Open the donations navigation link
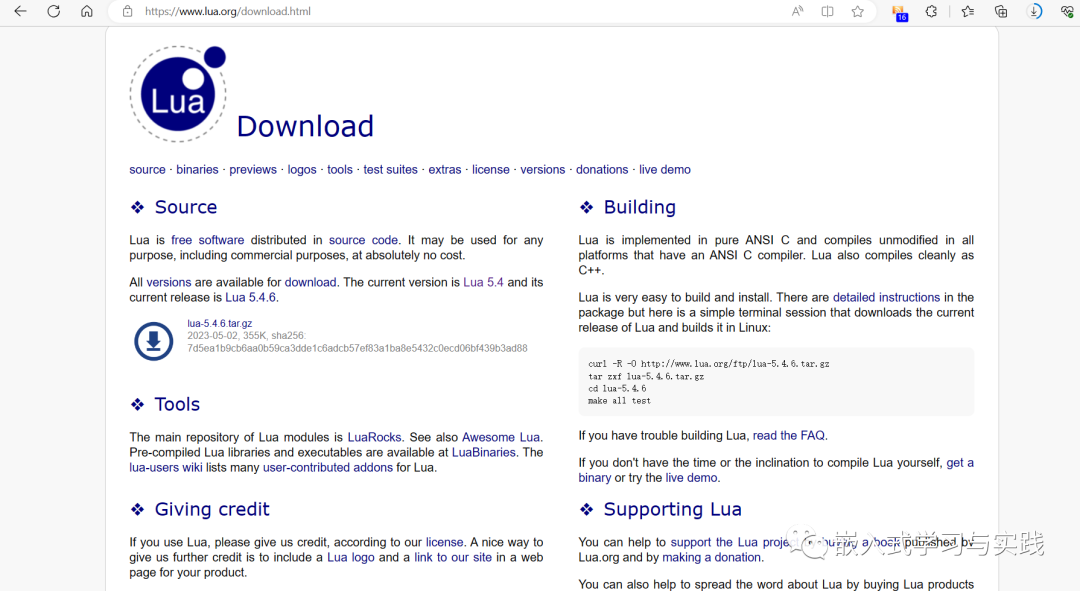This screenshot has width=1080, height=591. pos(602,169)
